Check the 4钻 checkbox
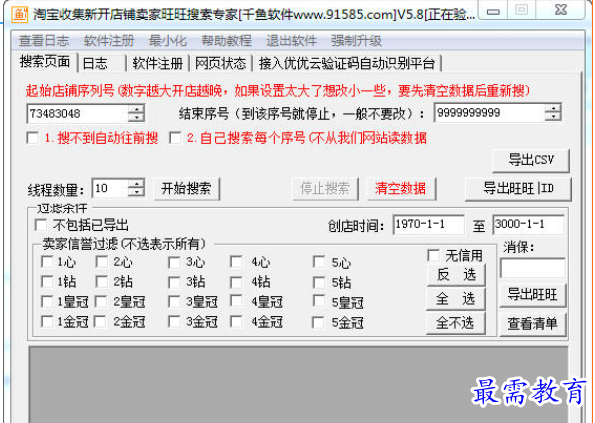The image size is (595, 423). (x=236, y=282)
